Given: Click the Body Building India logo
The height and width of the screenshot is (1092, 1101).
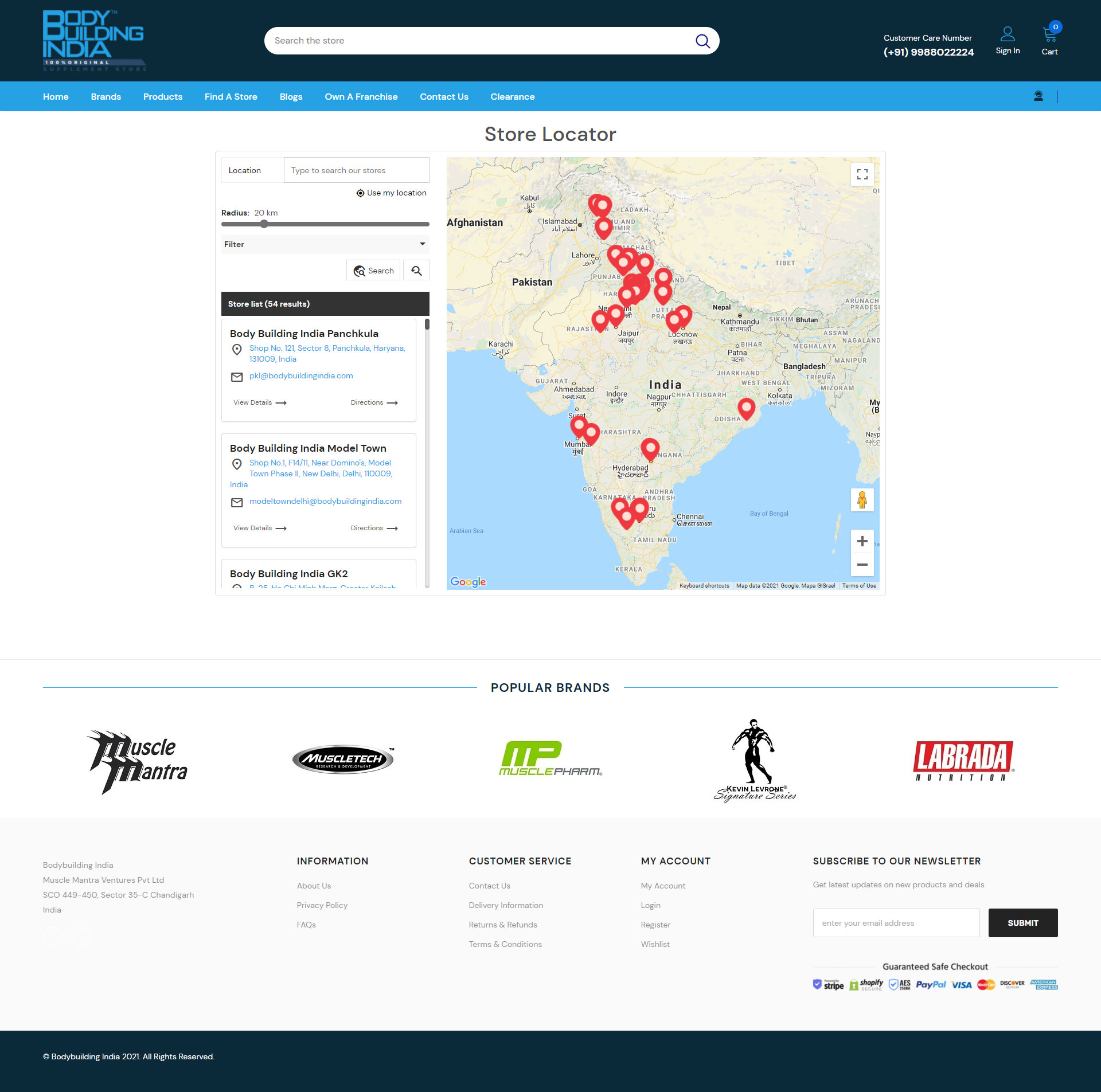Looking at the screenshot, I should (x=94, y=41).
